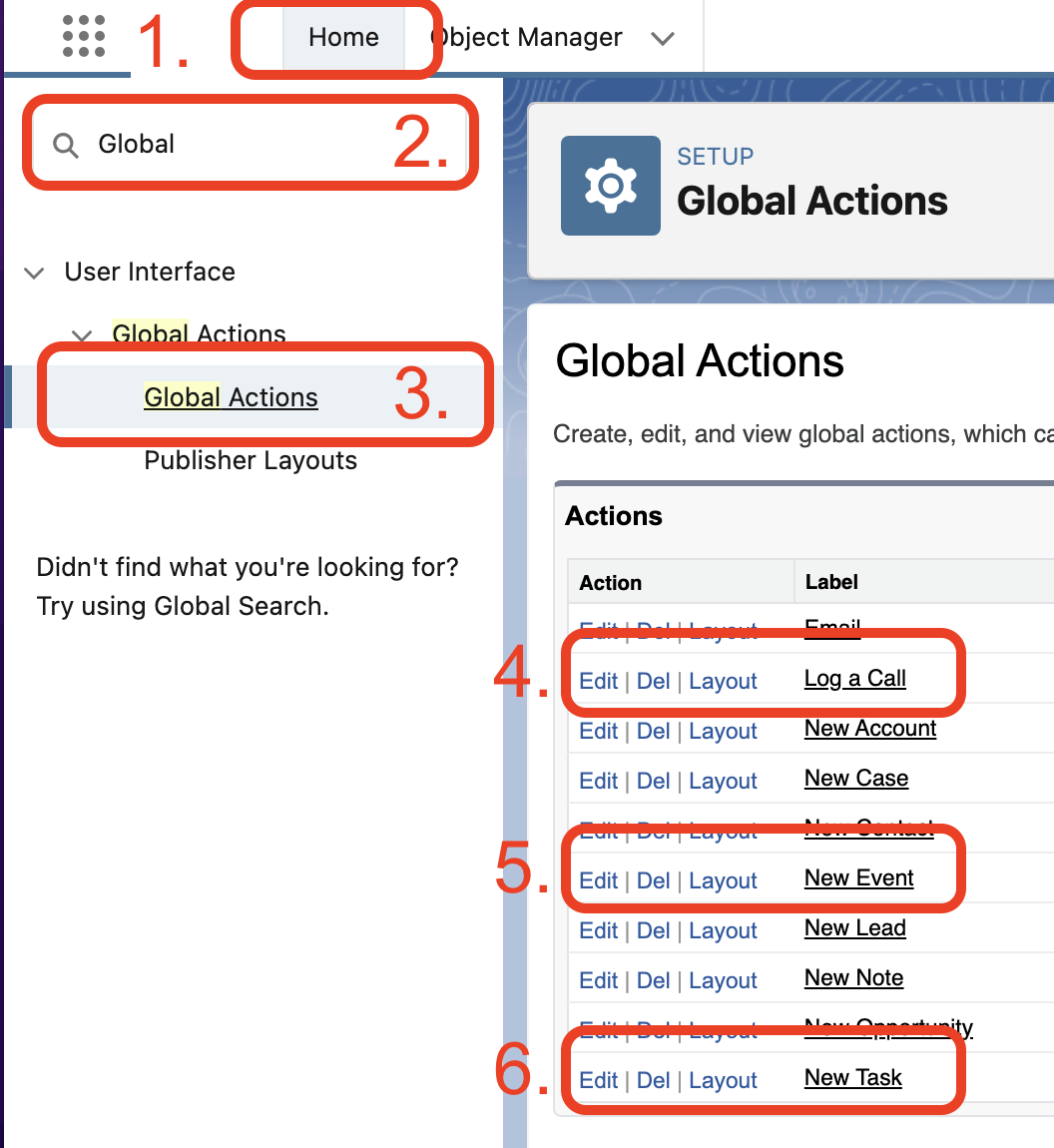The height and width of the screenshot is (1148, 1054).
Task: Click the Actions section heading
Action: point(614,516)
